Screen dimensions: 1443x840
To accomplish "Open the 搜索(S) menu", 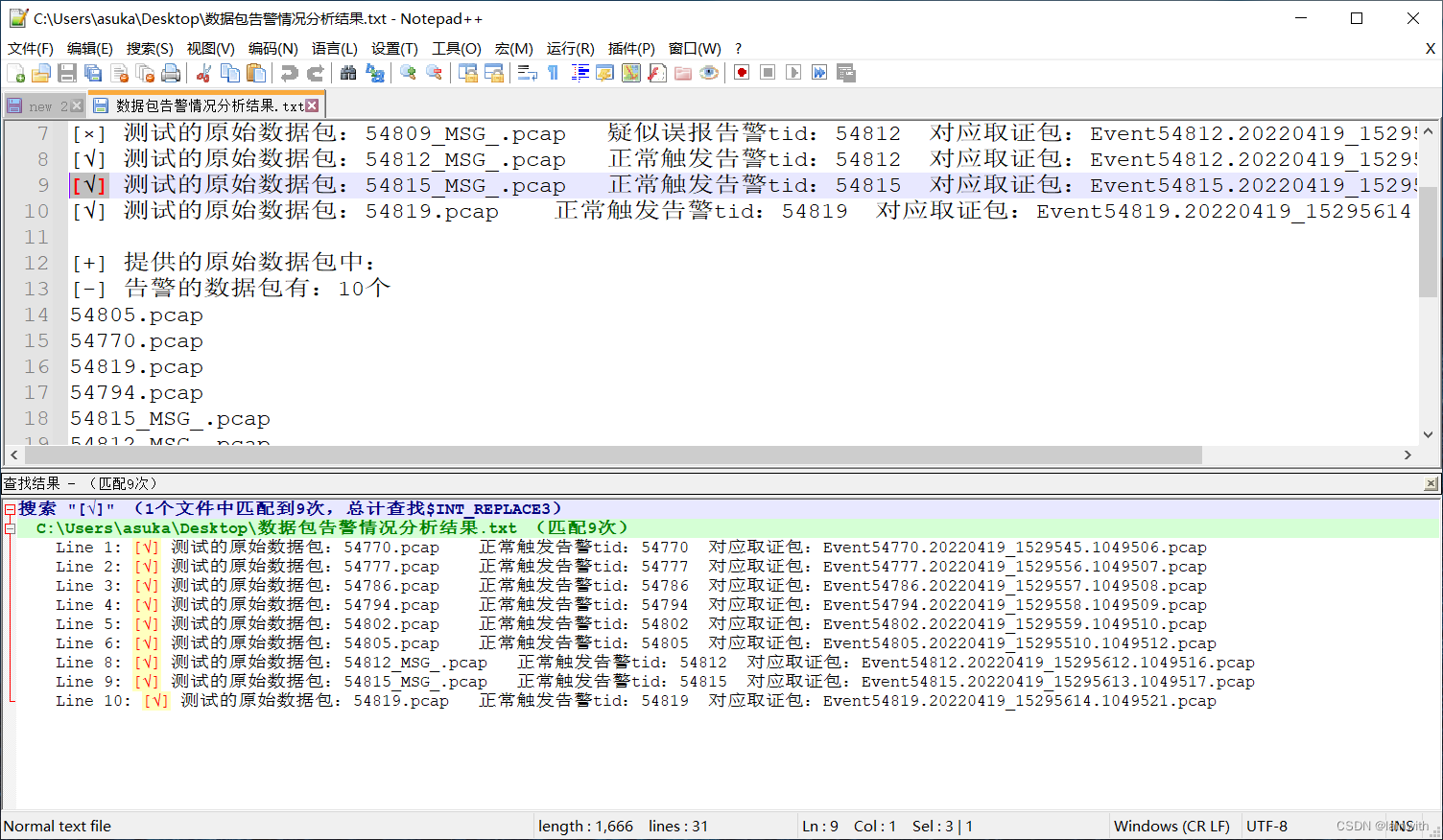I will pos(150,48).
